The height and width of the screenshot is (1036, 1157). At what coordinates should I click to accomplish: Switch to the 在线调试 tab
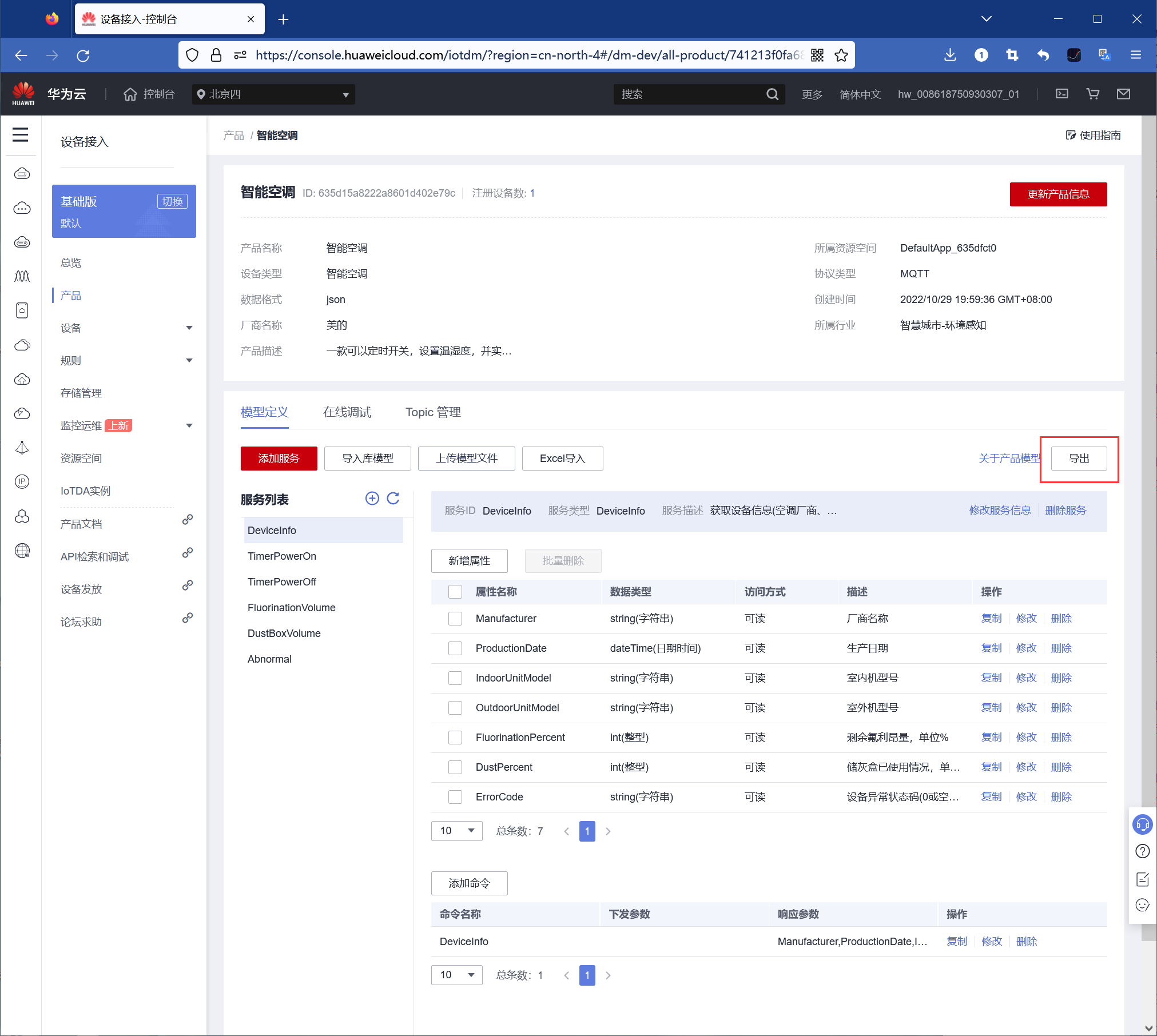click(x=347, y=412)
